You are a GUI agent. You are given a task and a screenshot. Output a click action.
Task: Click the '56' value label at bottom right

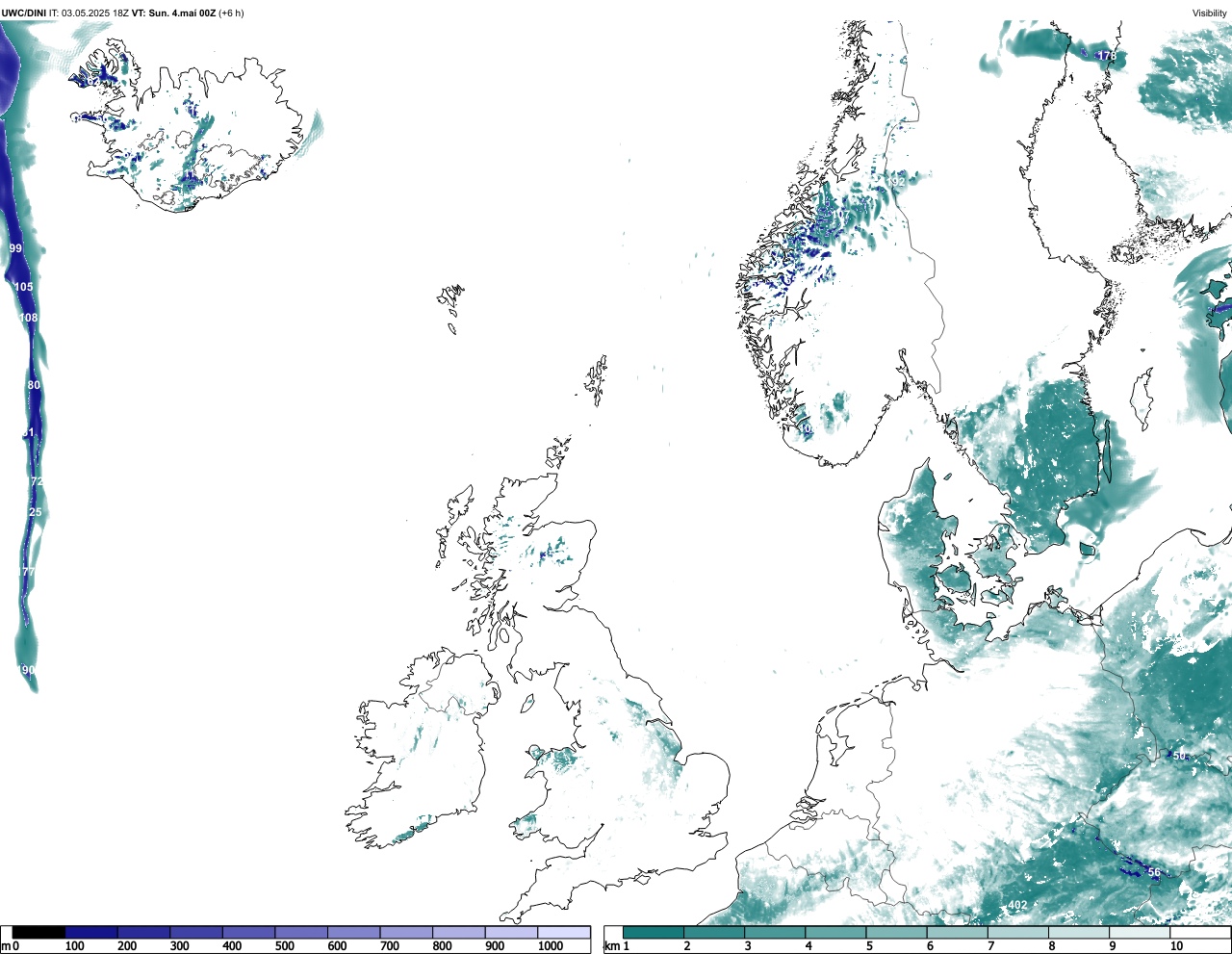pyautogui.click(x=1154, y=873)
